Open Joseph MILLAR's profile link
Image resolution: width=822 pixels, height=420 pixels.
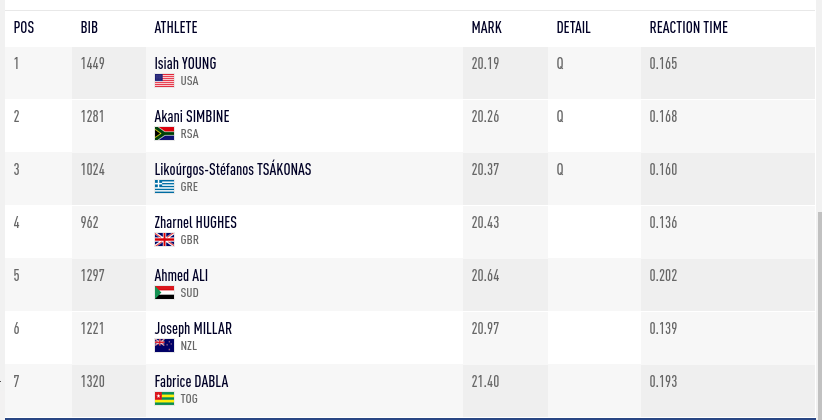click(x=193, y=328)
